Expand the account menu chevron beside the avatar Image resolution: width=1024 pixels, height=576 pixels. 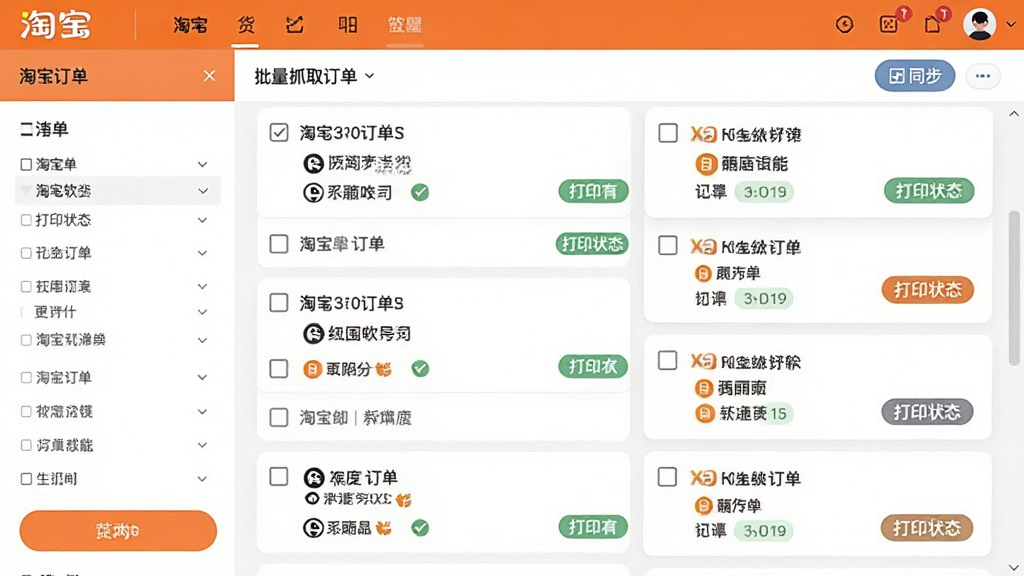pos(1011,25)
